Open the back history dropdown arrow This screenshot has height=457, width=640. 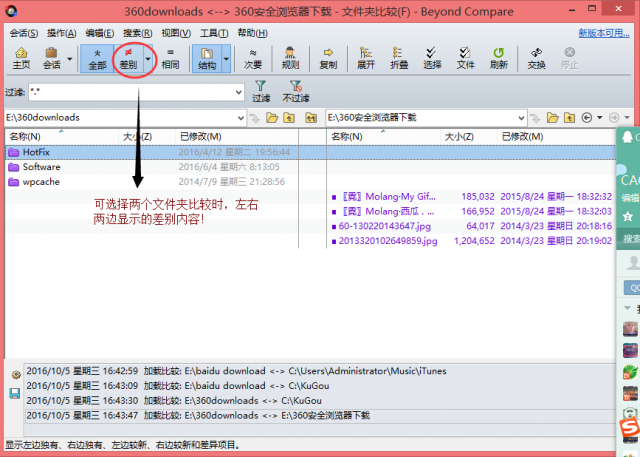pos(600,118)
